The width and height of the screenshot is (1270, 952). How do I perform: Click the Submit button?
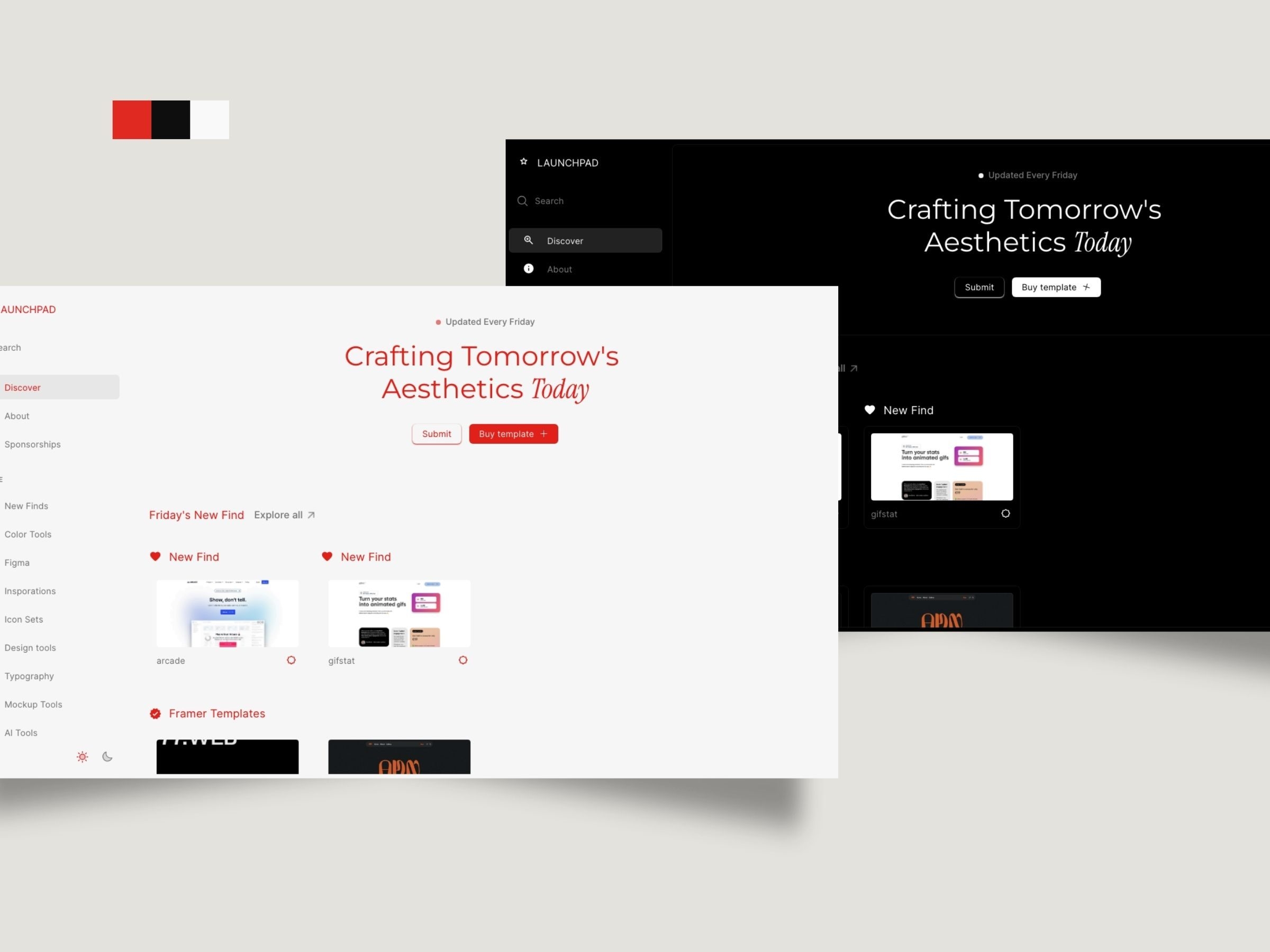[436, 434]
